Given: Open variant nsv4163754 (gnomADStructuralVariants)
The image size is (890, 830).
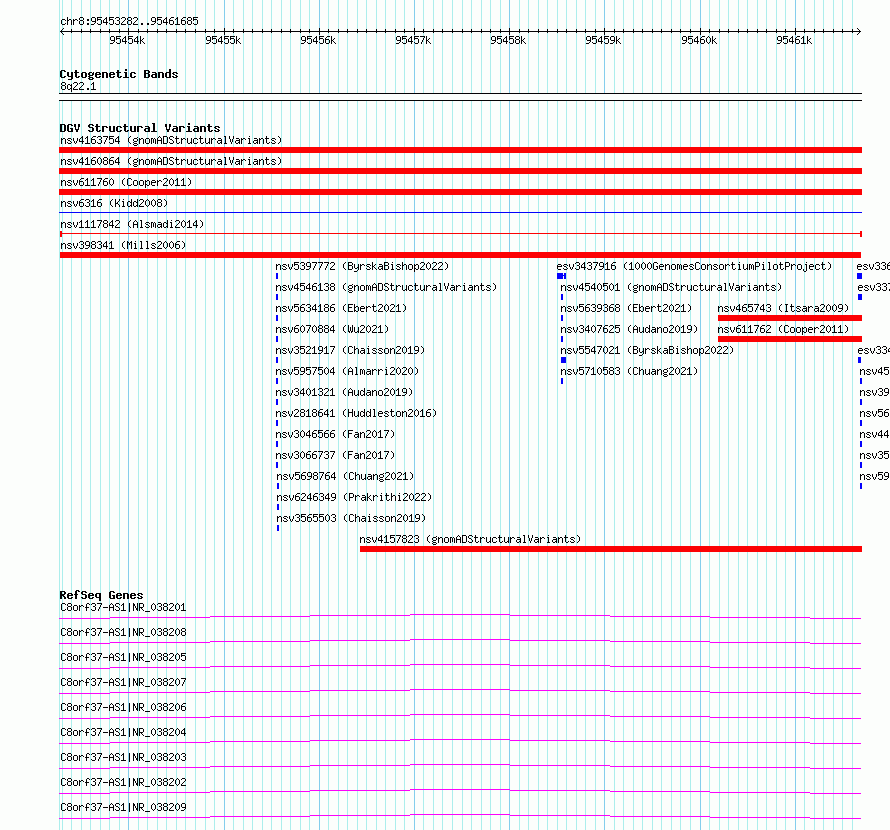Looking at the screenshot, I should click(x=171, y=140).
